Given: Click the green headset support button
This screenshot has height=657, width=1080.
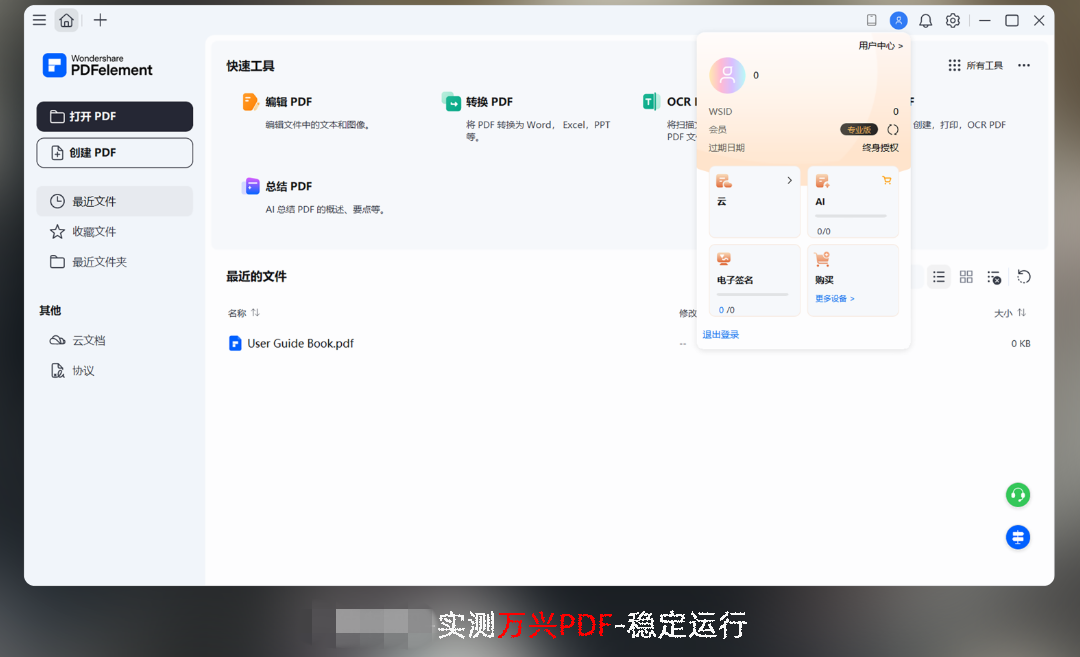Looking at the screenshot, I should click(1018, 495).
